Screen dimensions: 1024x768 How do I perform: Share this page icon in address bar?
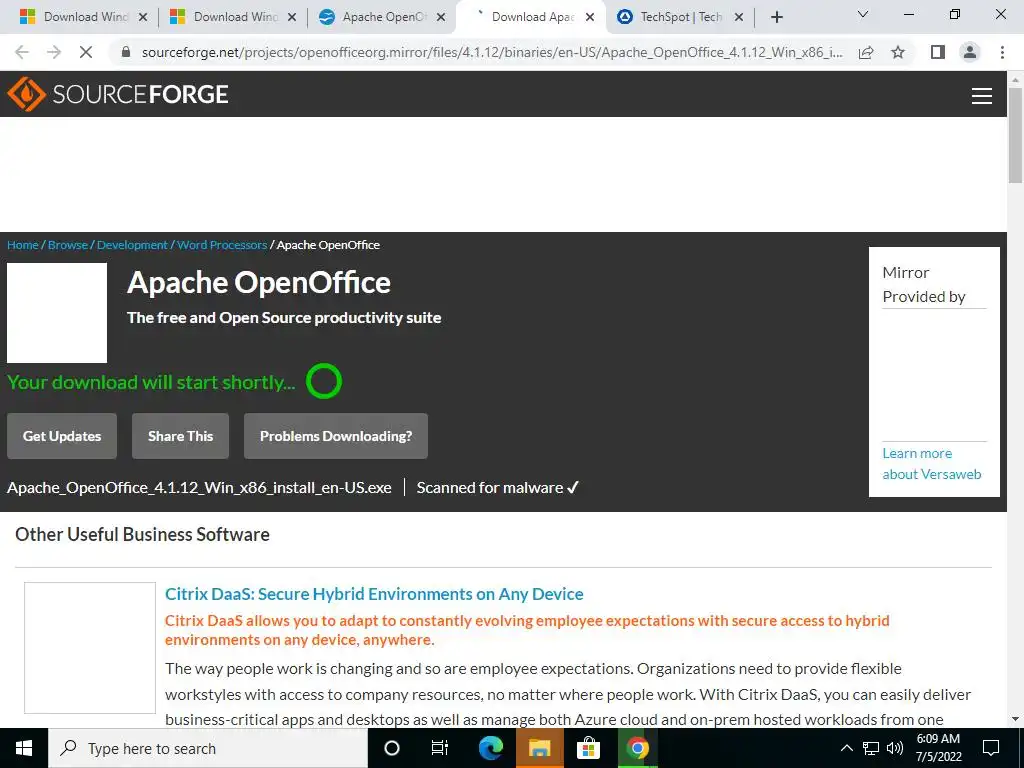[x=867, y=52]
